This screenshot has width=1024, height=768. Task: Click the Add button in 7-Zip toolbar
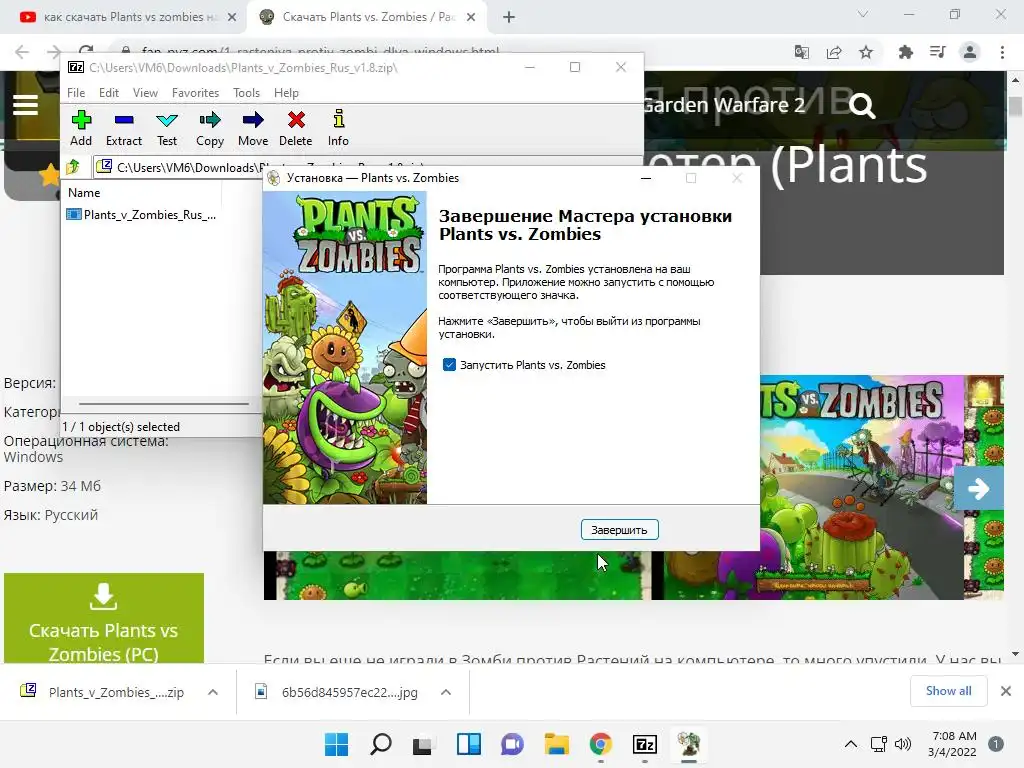click(x=81, y=128)
